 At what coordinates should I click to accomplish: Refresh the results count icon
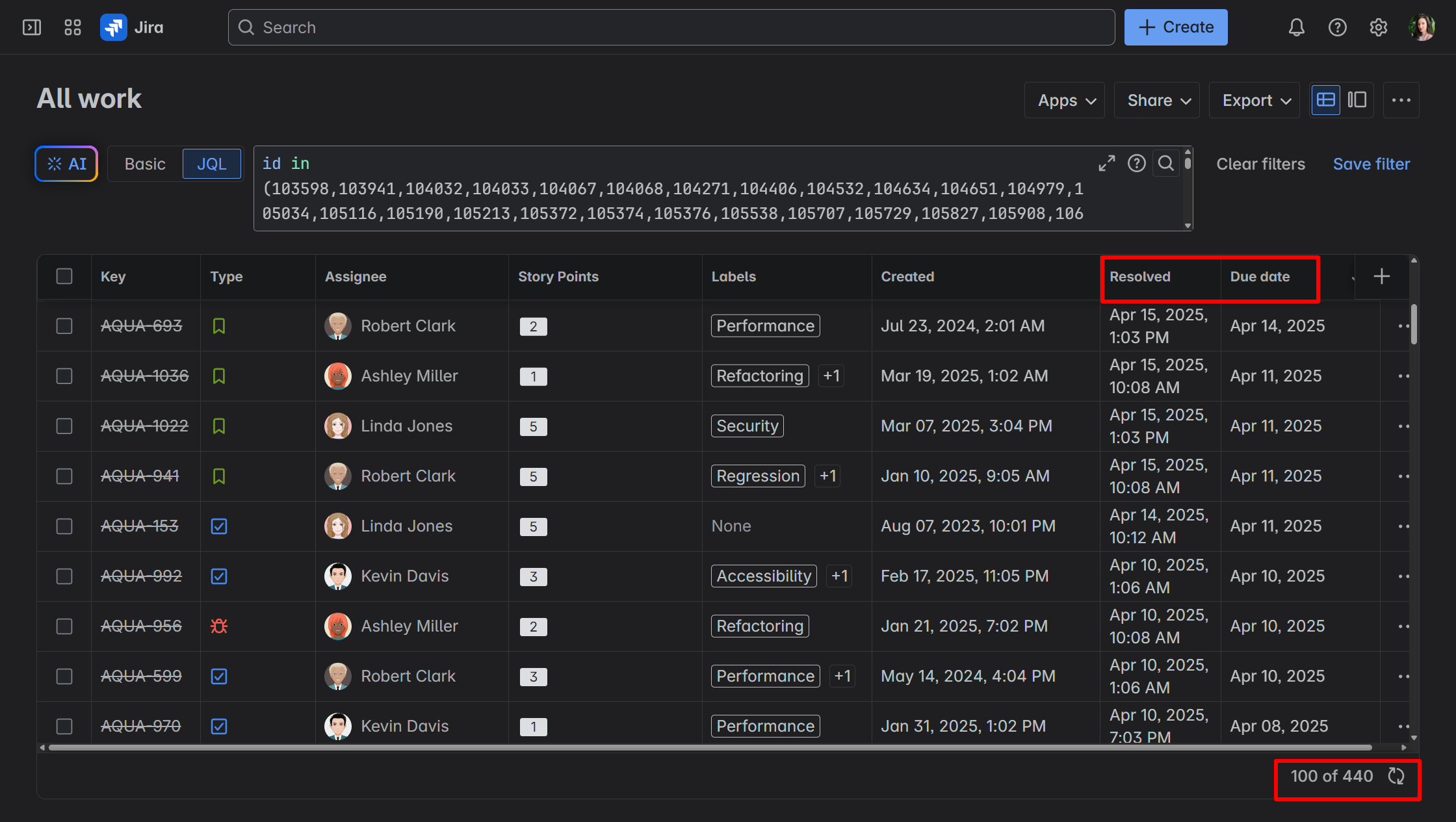pos(1396,776)
